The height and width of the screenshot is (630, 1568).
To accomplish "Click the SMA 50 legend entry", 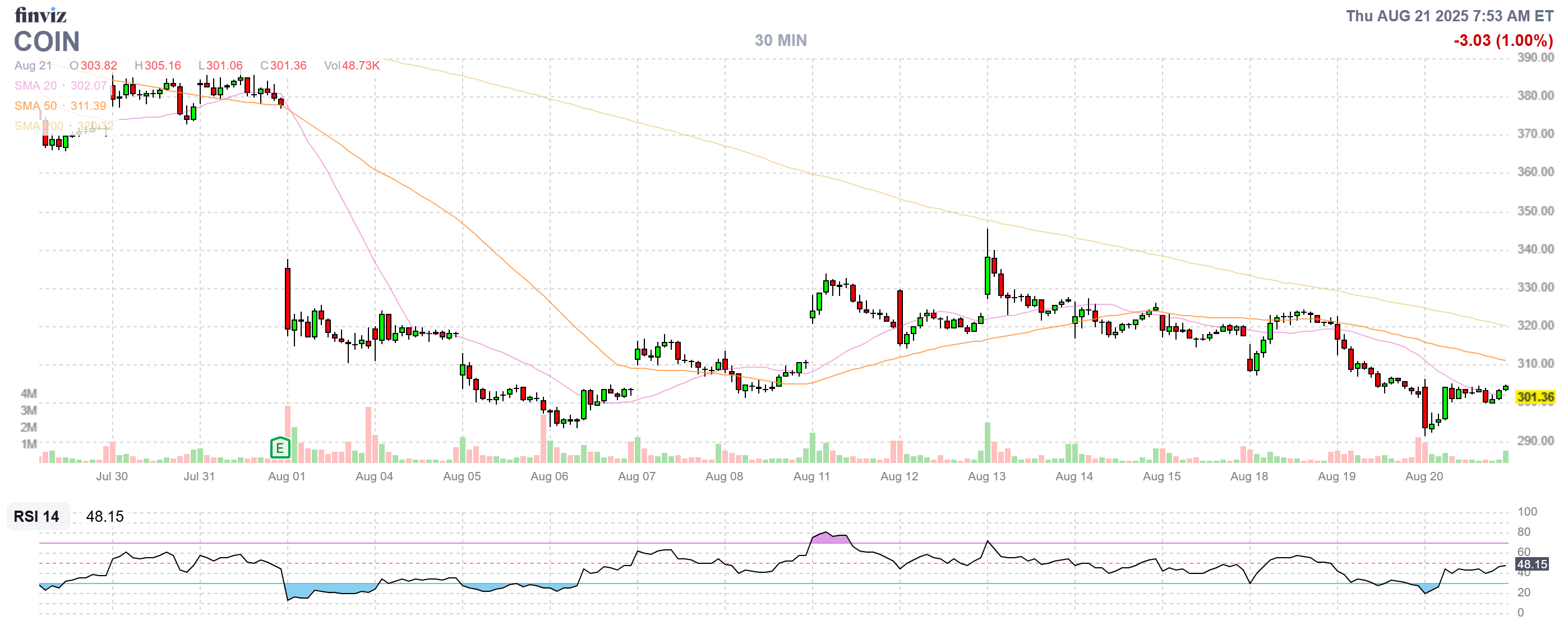I will (35, 106).
